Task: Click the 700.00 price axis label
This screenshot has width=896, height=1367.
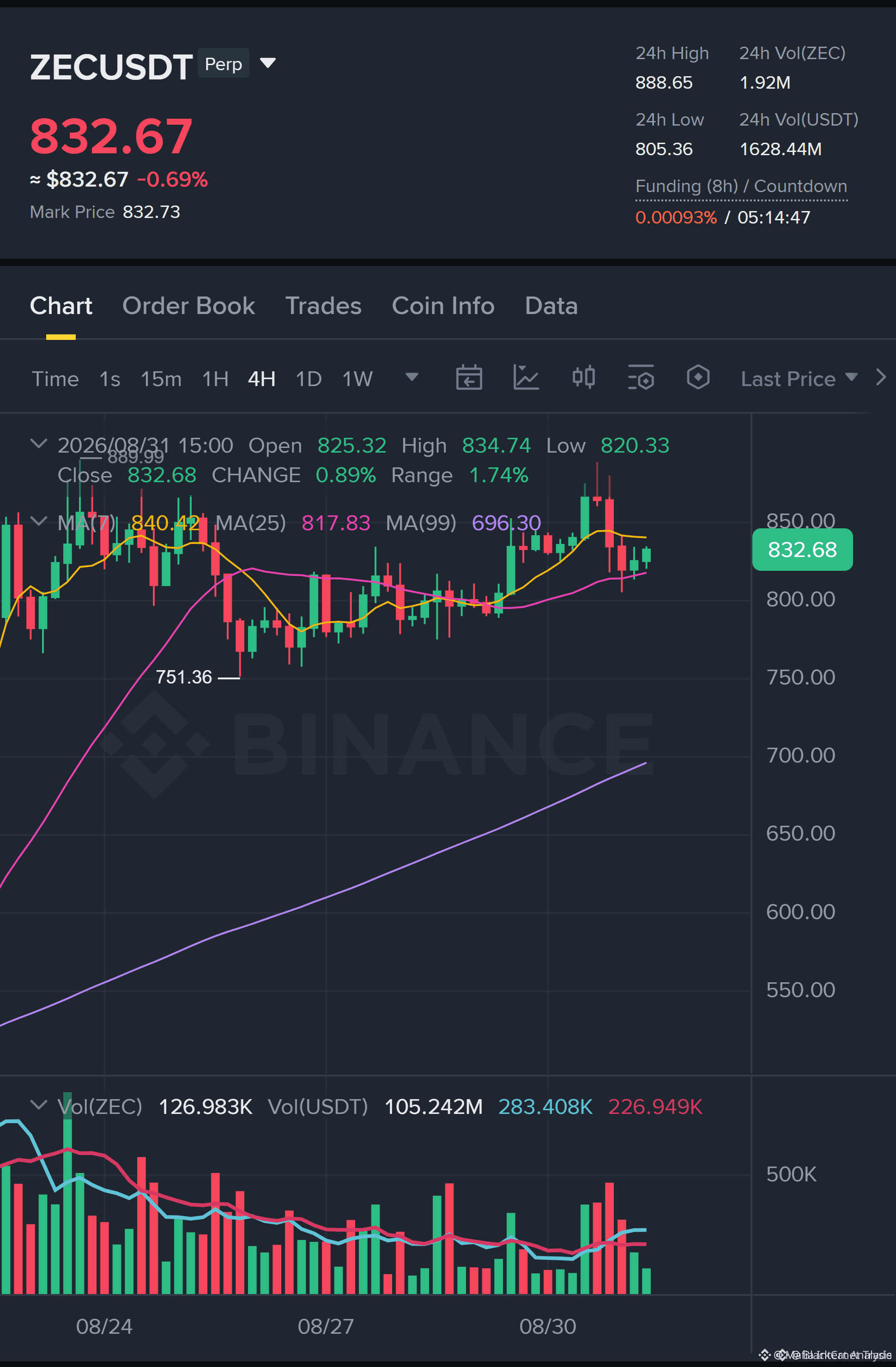Action: click(x=801, y=755)
